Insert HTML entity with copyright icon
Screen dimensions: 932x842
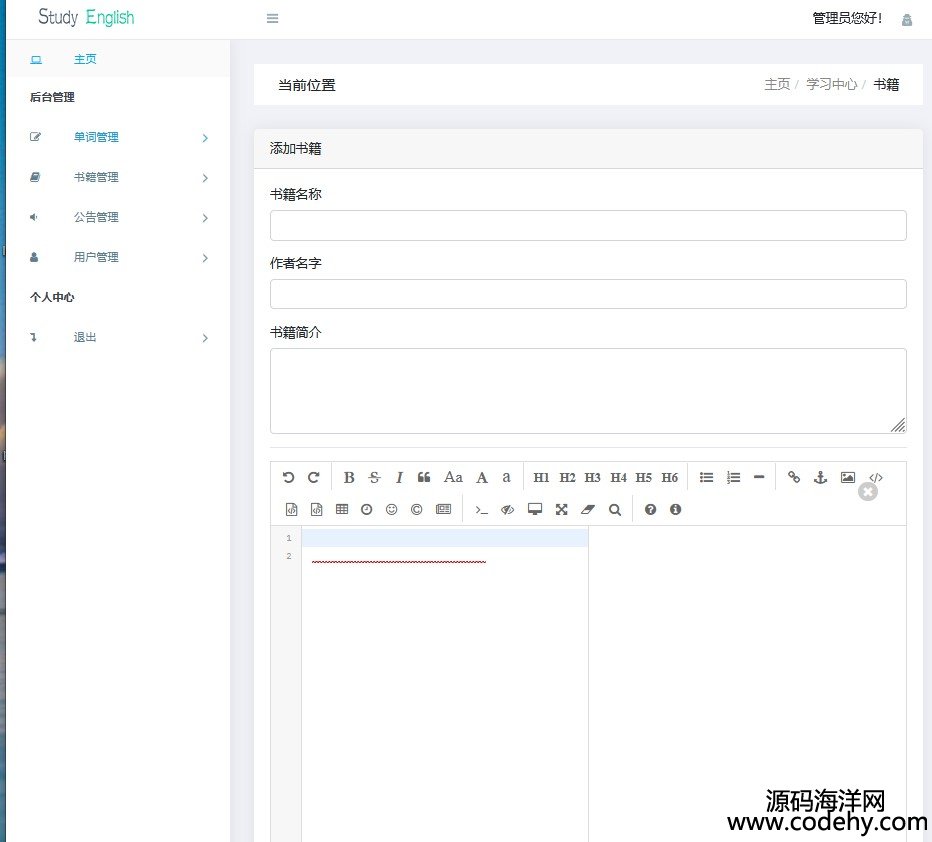coord(417,509)
